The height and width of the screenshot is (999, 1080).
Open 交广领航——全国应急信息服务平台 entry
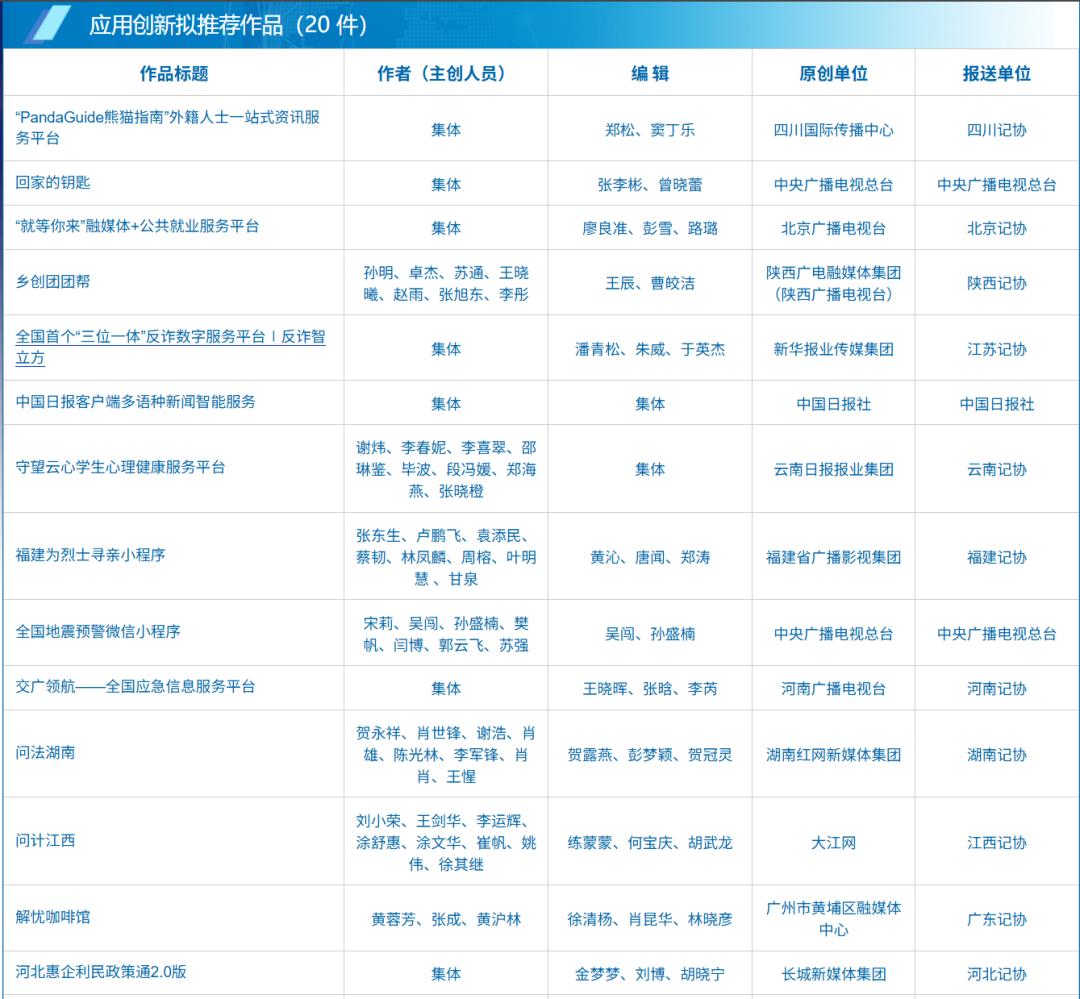point(136,686)
